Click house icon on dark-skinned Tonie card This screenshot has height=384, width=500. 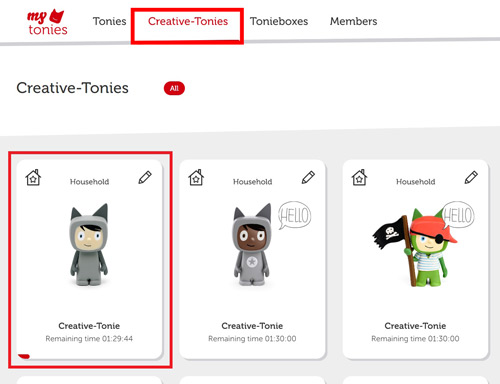click(196, 177)
